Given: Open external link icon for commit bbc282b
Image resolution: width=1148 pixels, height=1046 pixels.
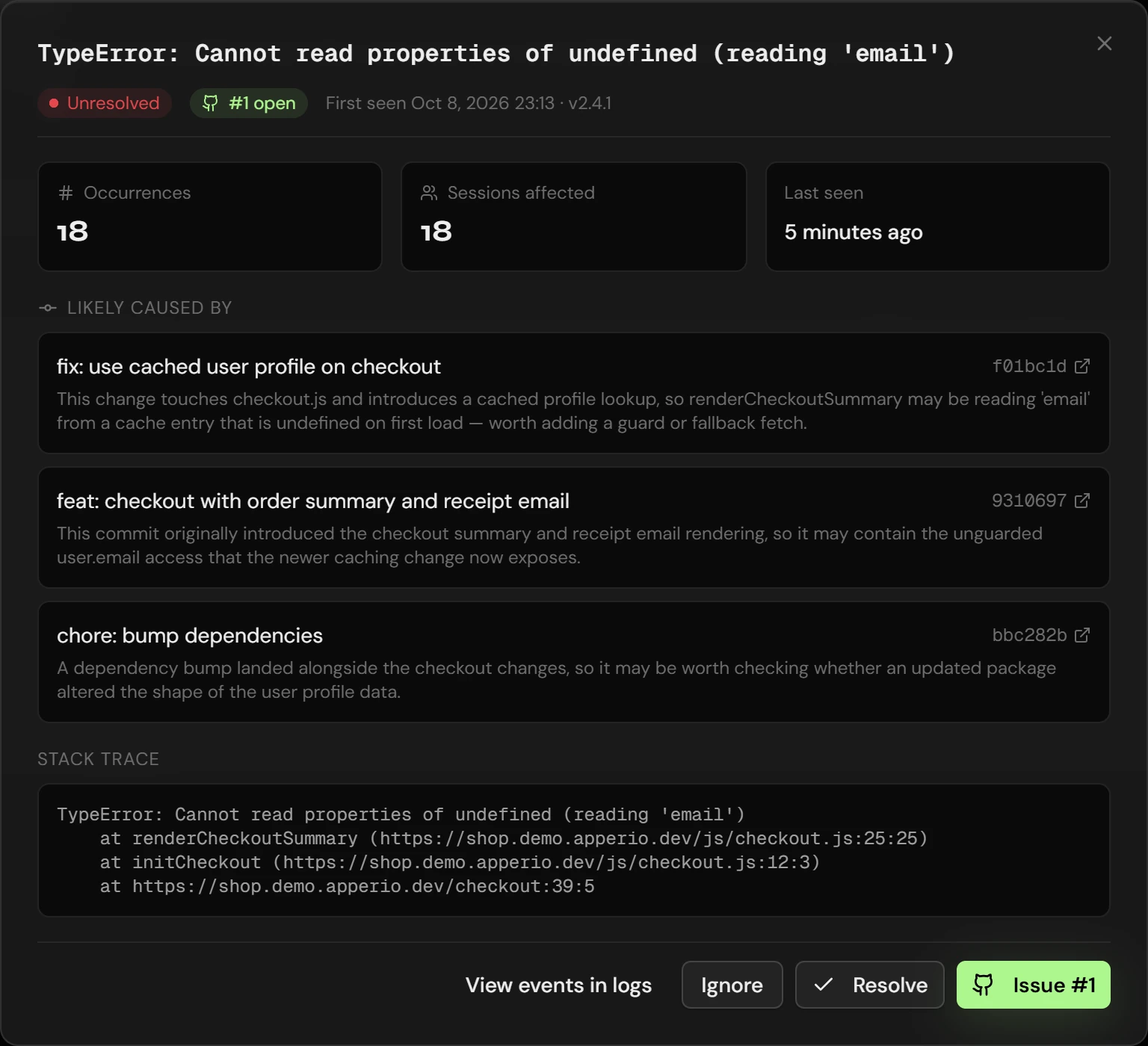Looking at the screenshot, I should coord(1081,635).
